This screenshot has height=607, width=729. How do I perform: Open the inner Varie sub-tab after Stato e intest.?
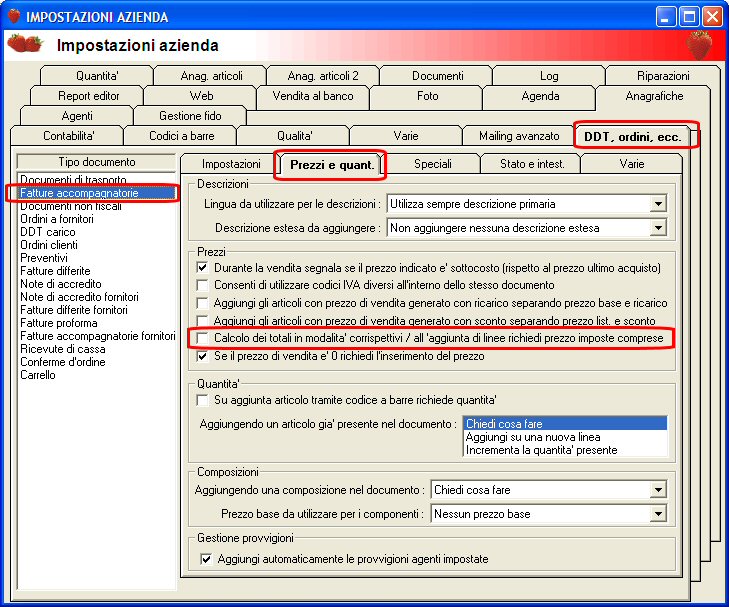tap(631, 164)
